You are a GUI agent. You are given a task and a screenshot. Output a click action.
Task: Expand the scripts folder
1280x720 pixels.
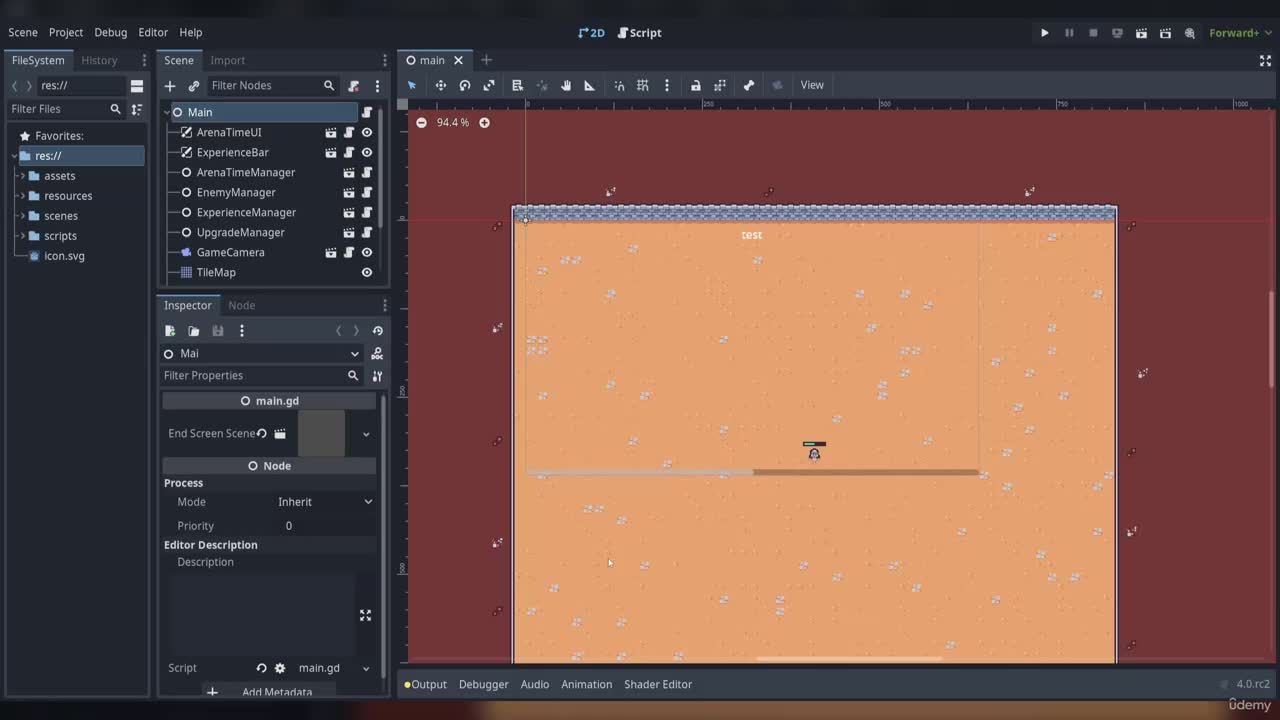pyautogui.click(x=22, y=236)
